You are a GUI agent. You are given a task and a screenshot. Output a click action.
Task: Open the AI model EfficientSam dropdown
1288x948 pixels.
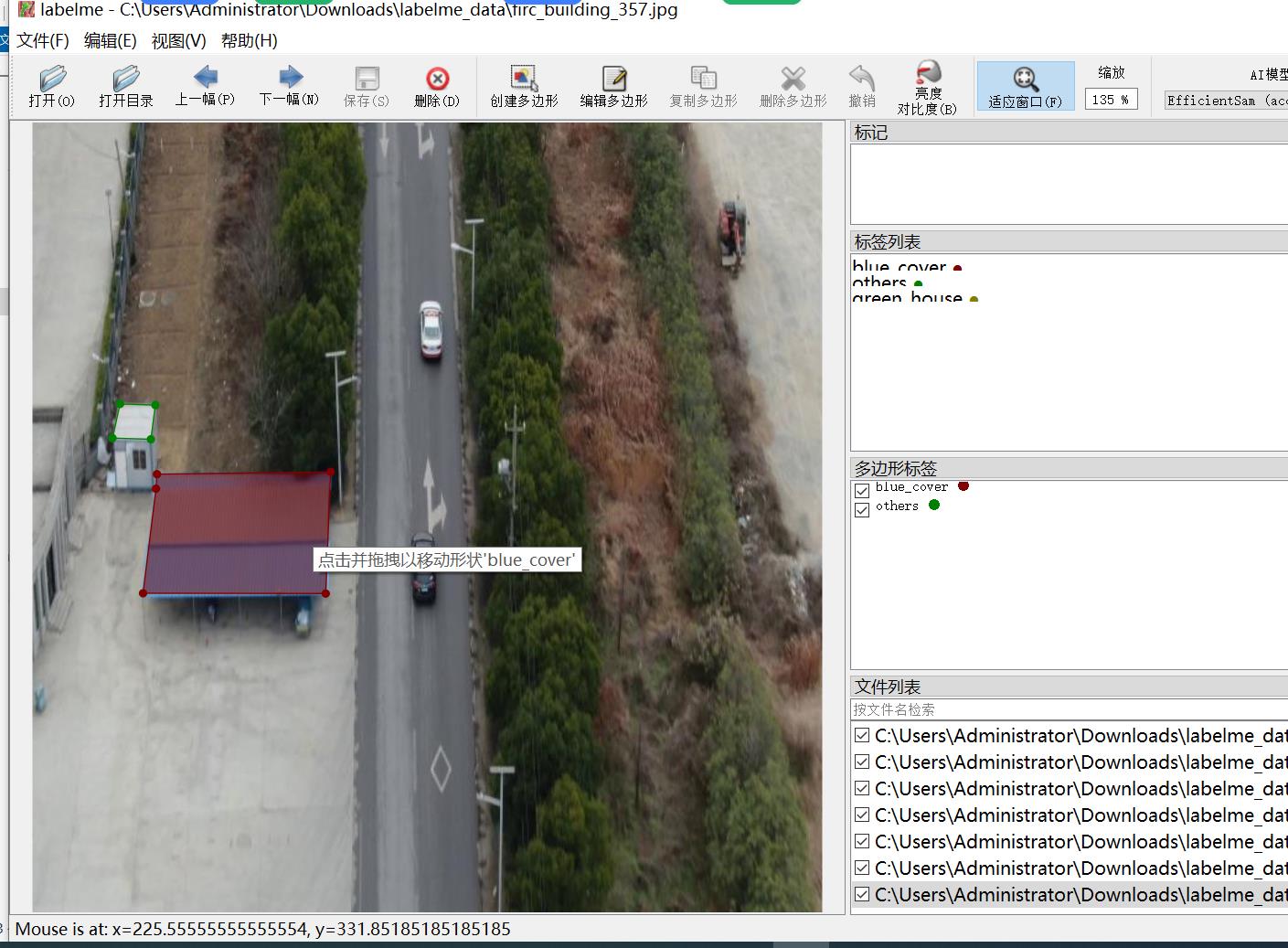coord(1225,101)
